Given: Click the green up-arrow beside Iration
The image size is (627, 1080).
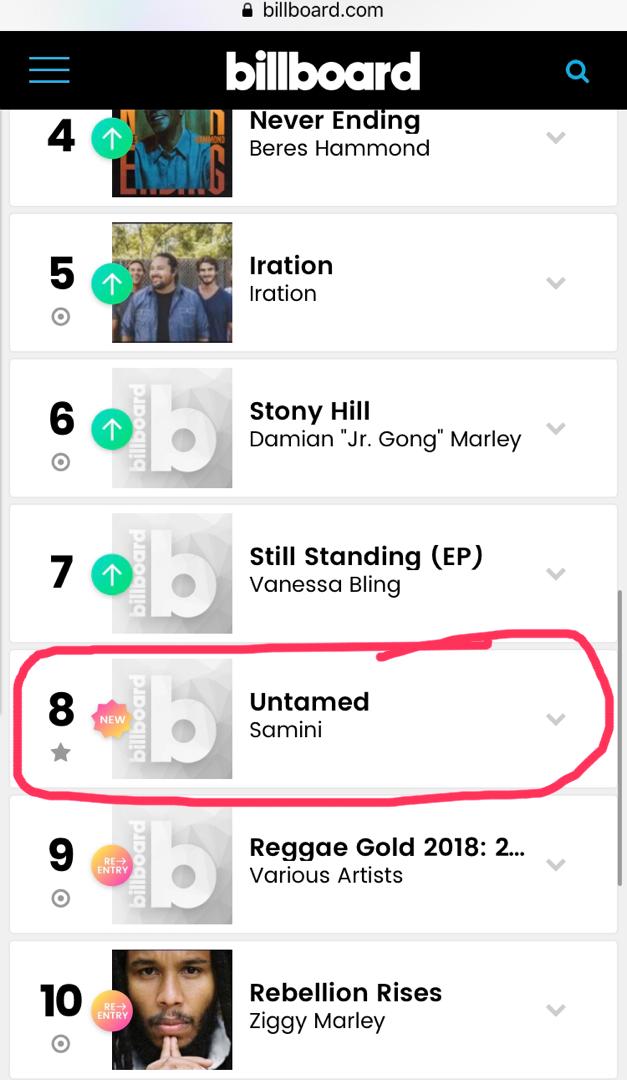Looking at the screenshot, I should (112, 283).
